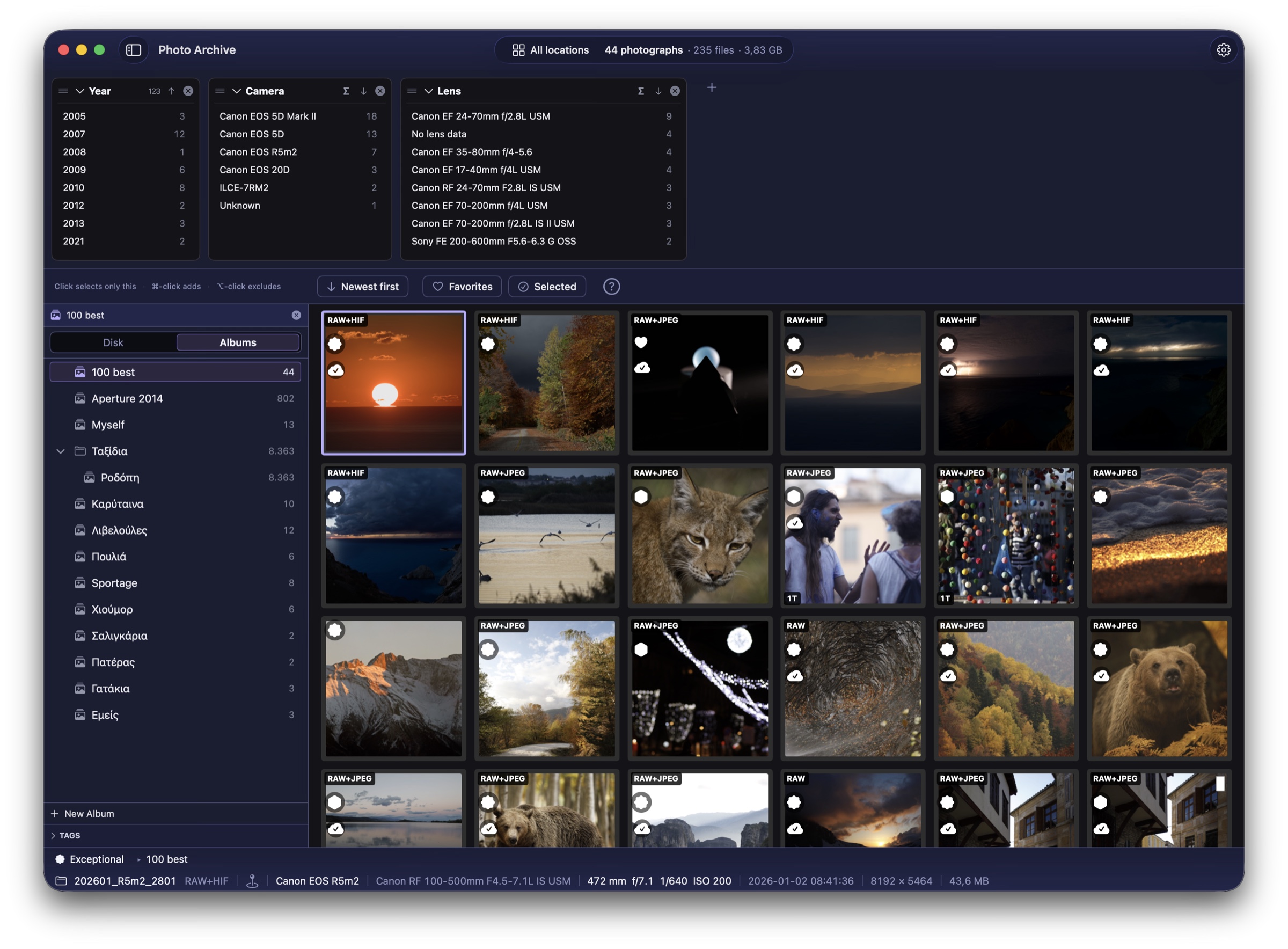This screenshot has height=949, width=1288.
Task: Click Lens panel sigma count icon
Action: [x=641, y=91]
